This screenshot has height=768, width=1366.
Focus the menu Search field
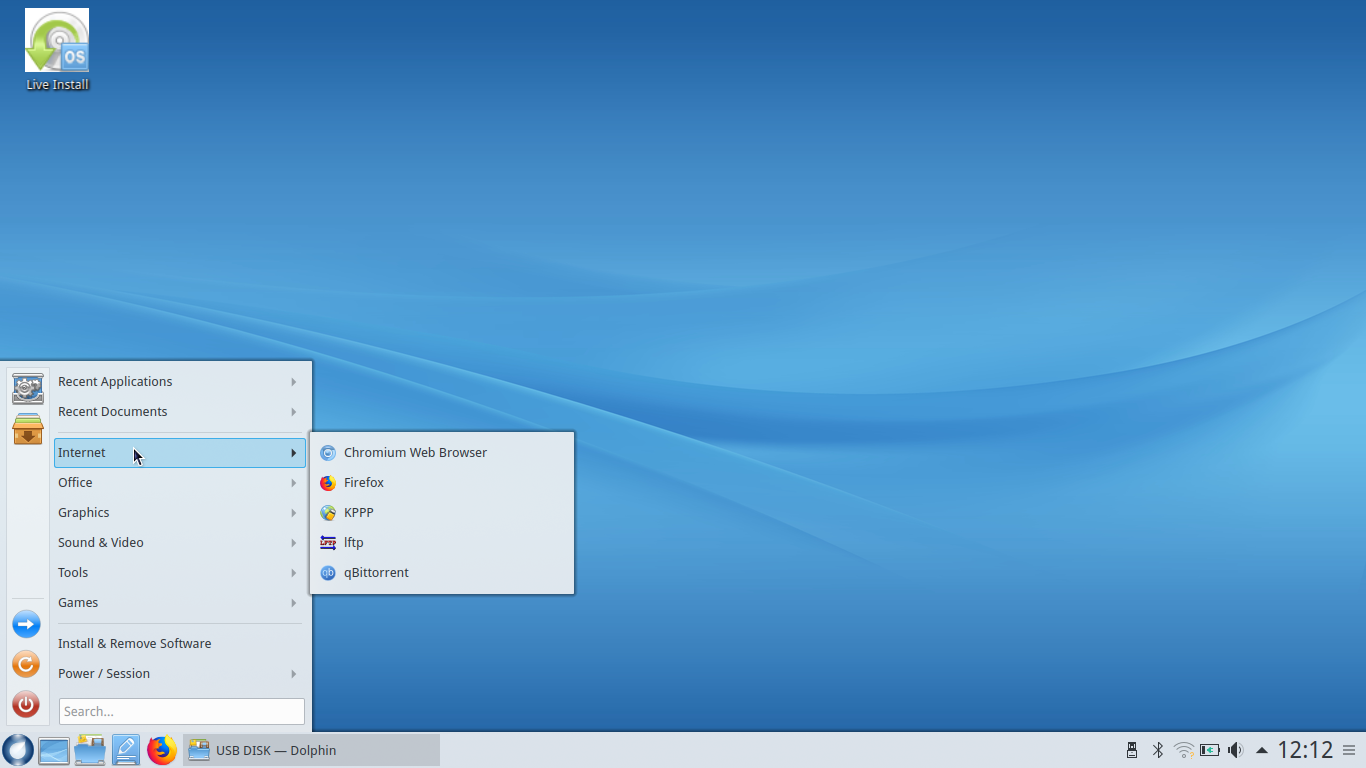[x=182, y=711]
